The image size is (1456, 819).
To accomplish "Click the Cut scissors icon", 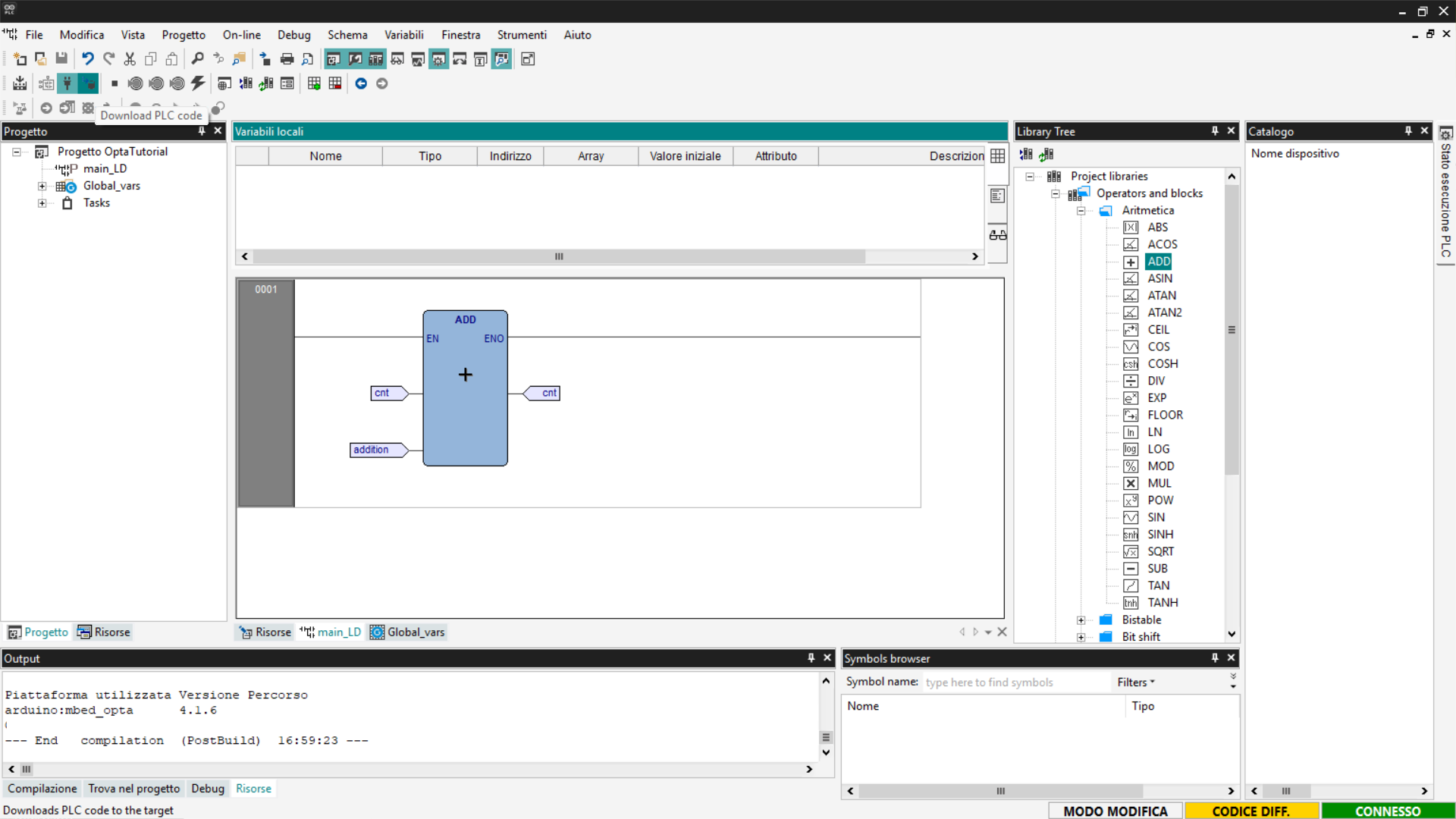I will click(x=130, y=59).
